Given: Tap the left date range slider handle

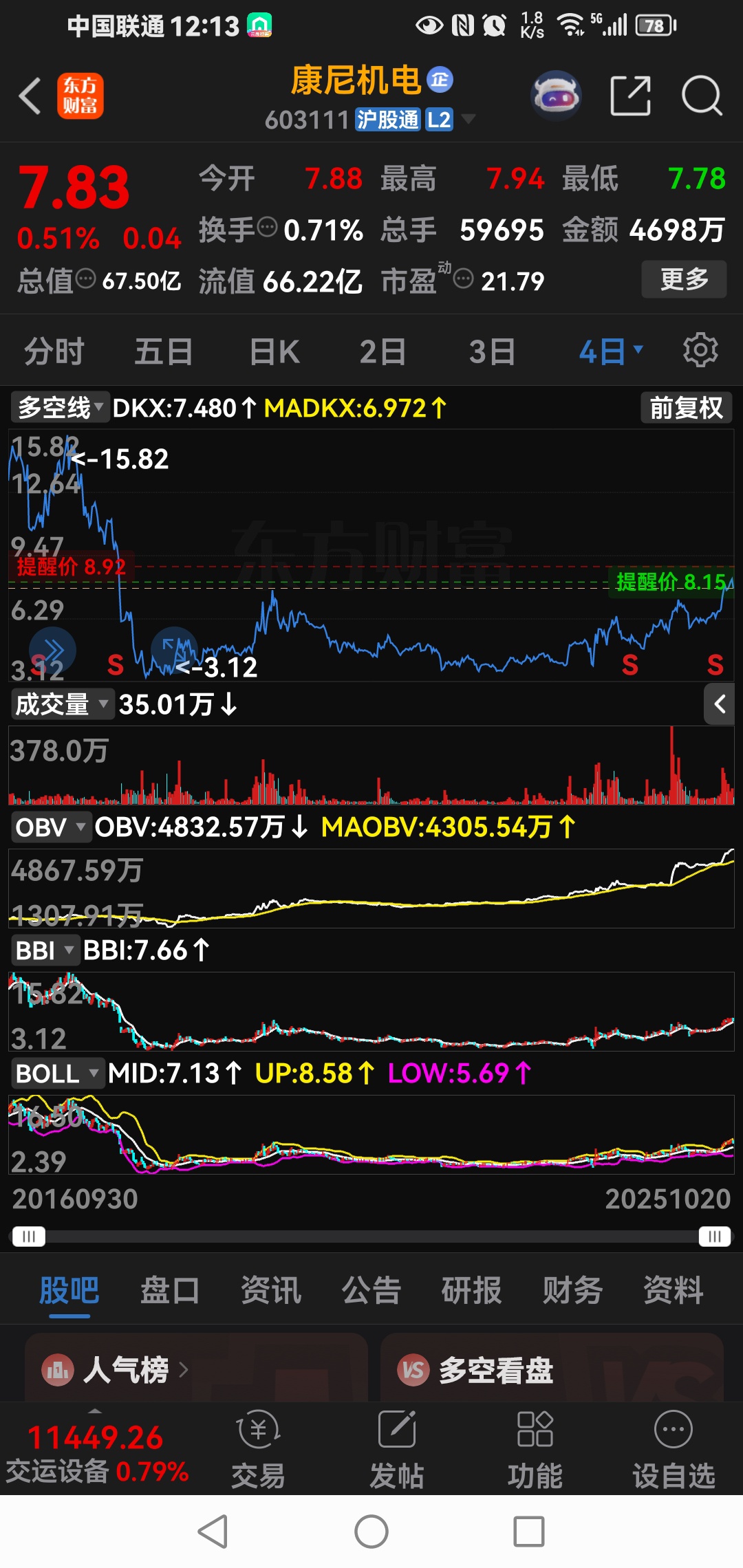Looking at the screenshot, I should click(29, 1237).
